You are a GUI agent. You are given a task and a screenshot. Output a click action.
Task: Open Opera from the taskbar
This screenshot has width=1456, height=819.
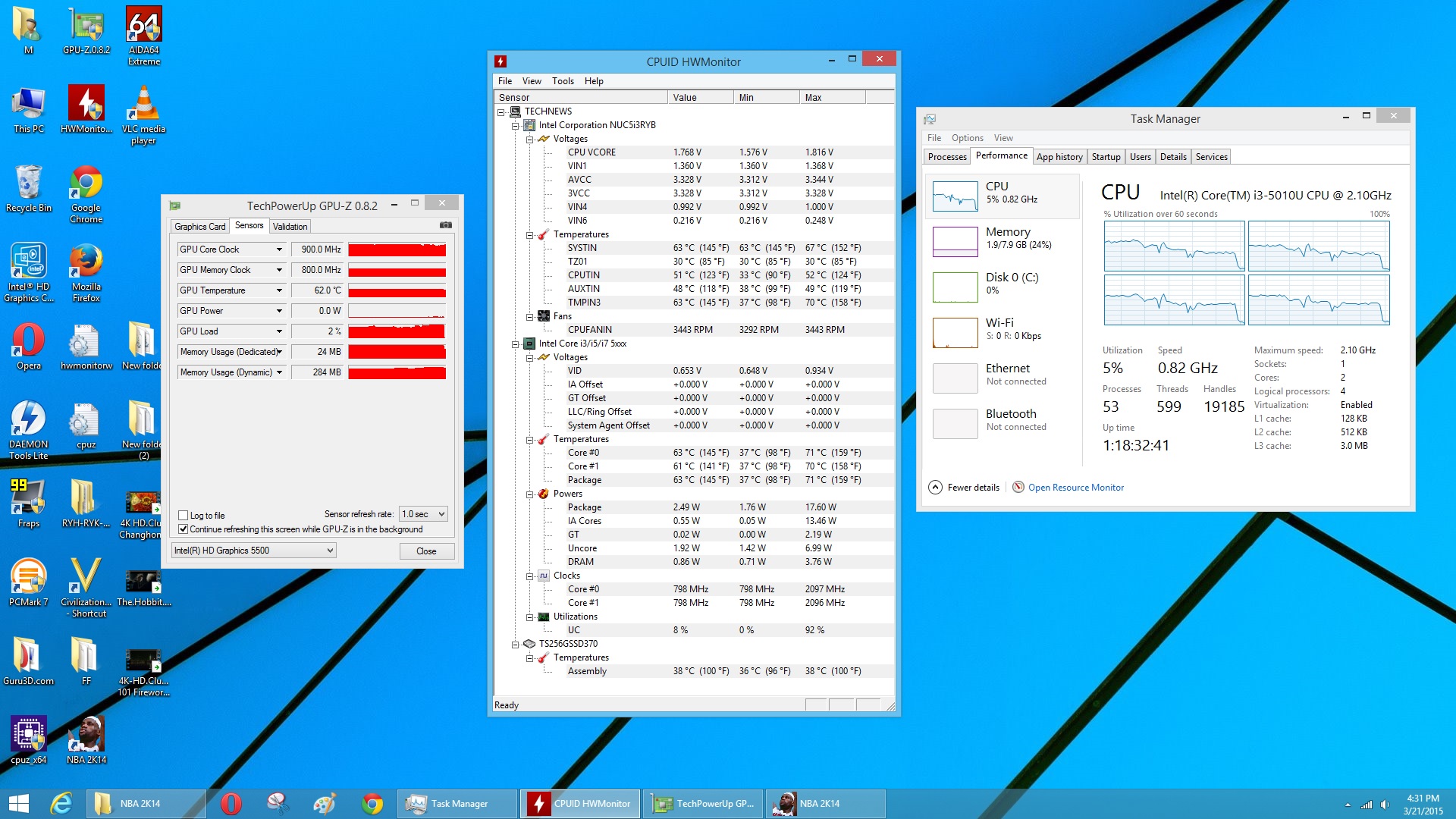231,804
